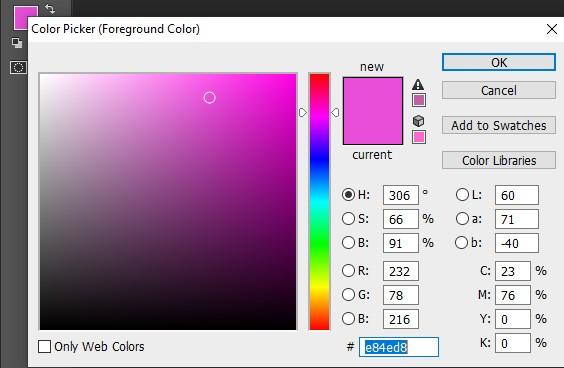Screen dimensions: 564x368
Task: Select the closest in-gamut color swatch
Action: (x=419, y=100)
